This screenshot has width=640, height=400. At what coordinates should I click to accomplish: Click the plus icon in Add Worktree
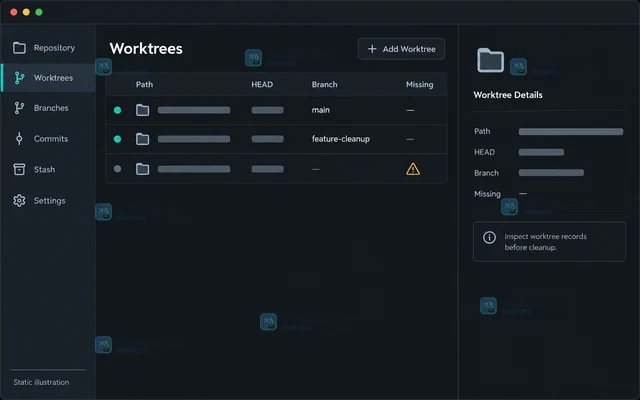pyautogui.click(x=372, y=49)
